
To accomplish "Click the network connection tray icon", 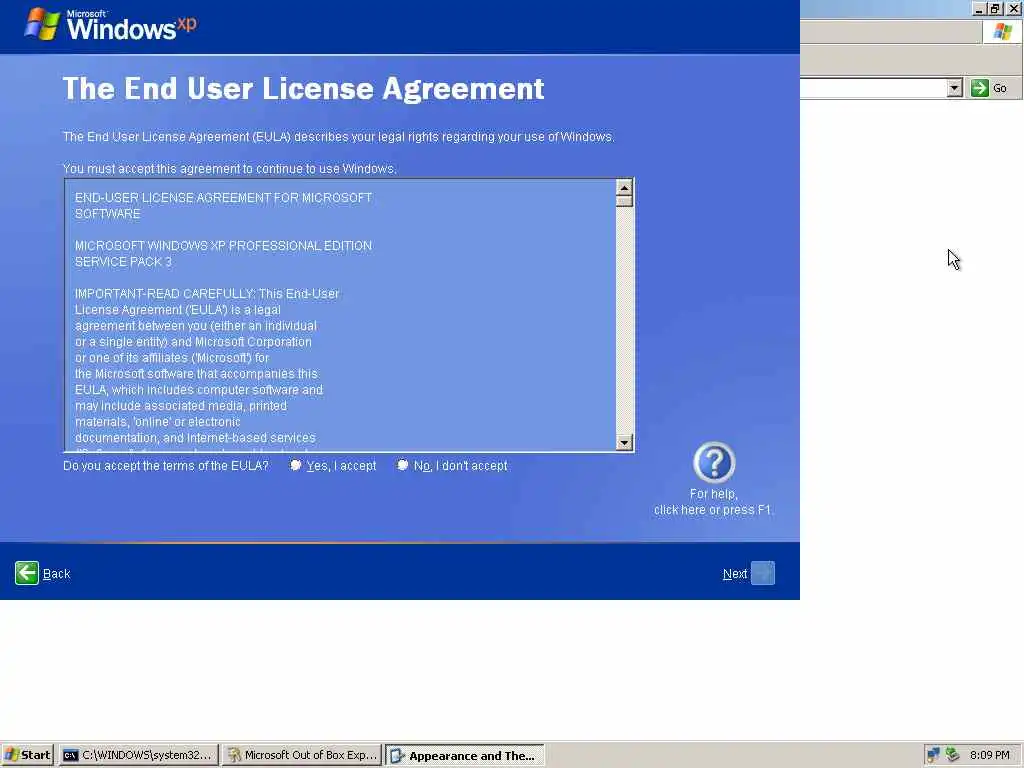I will [x=933, y=755].
